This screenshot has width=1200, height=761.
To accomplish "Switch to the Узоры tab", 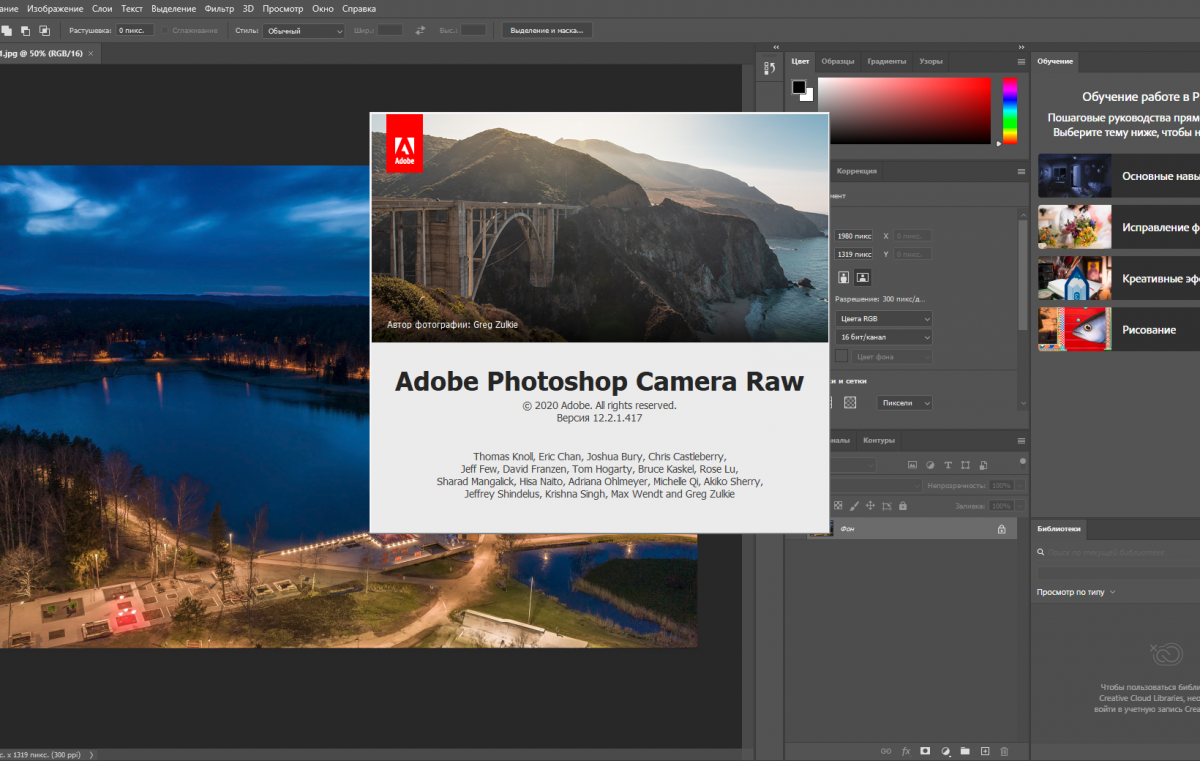I will coord(931,61).
